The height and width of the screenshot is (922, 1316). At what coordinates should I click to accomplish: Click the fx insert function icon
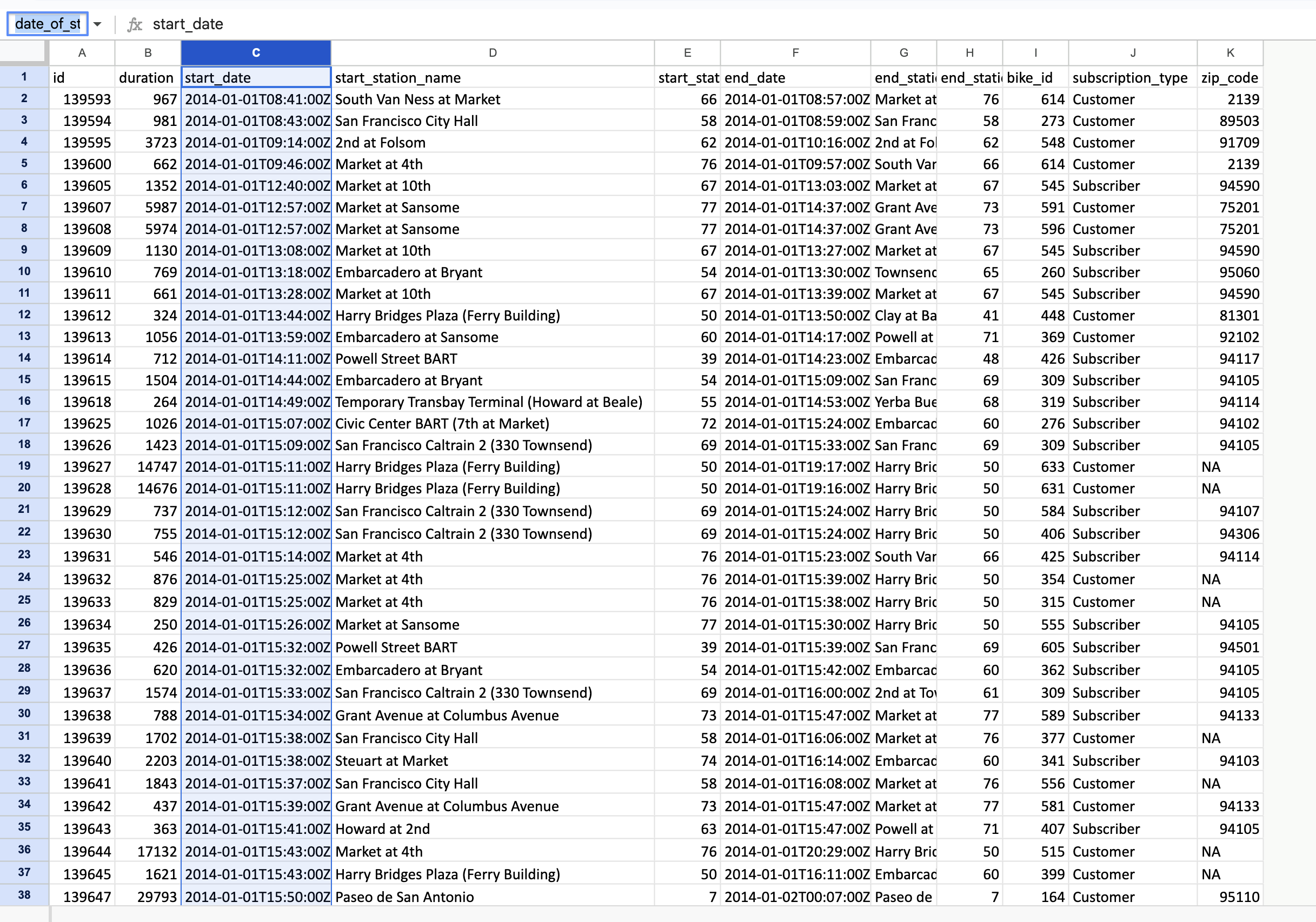coord(135,24)
